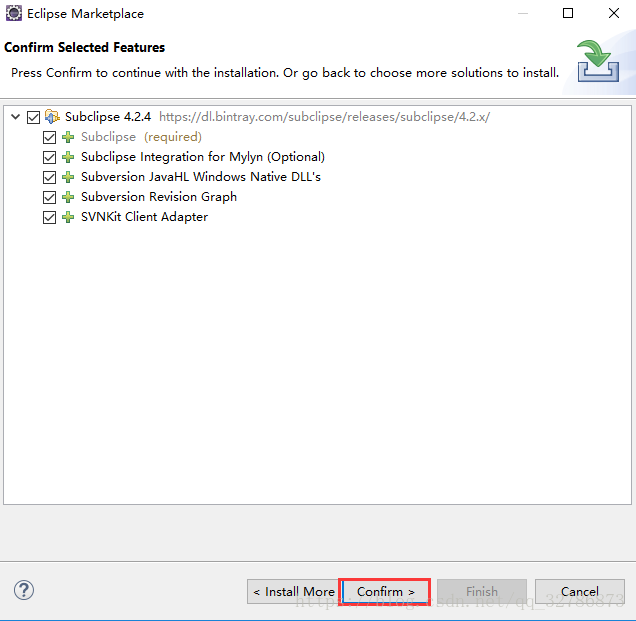Viewport: 636px width, 621px height.
Task: Click the green plus icon beside Subclipse (required)
Action: [x=68, y=137]
